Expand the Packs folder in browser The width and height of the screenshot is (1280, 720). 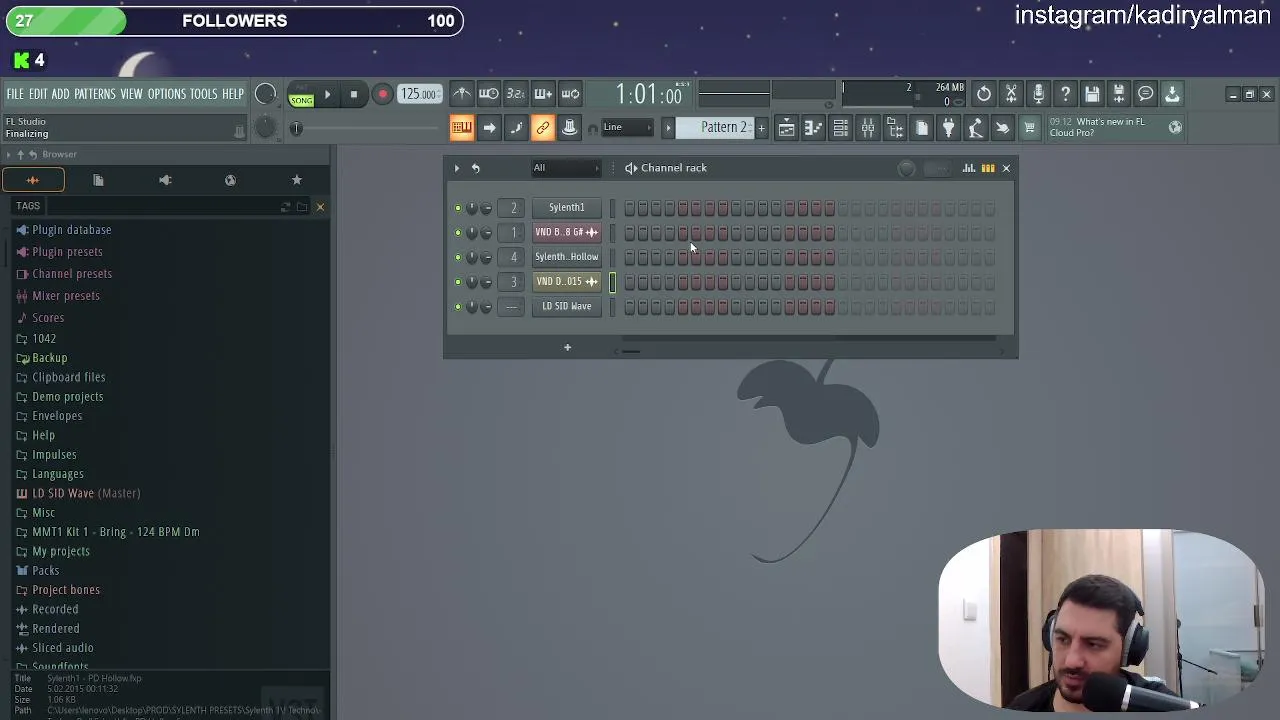(46, 571)
